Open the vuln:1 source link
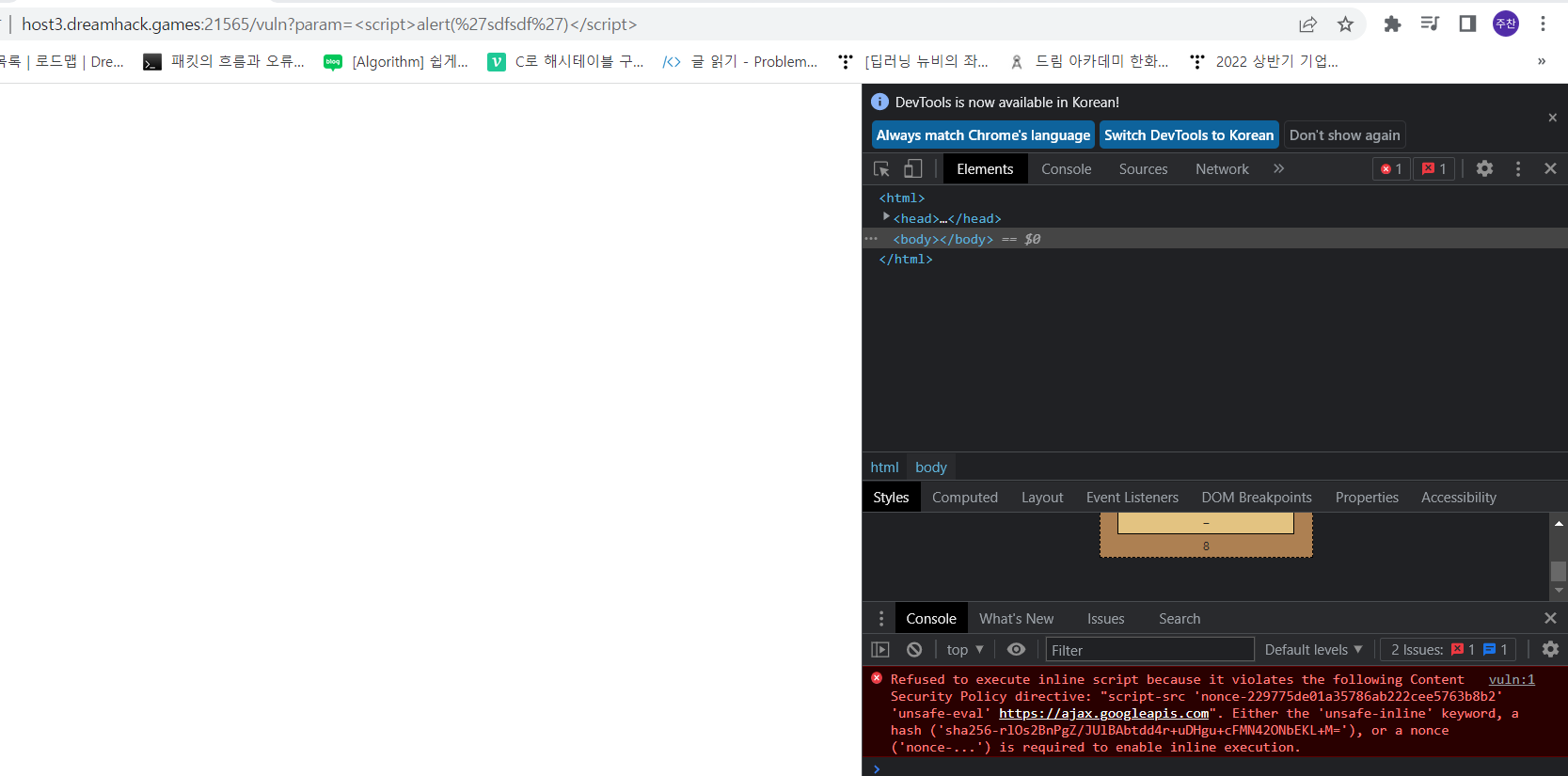1568x776 pixels. [1512, 679]
